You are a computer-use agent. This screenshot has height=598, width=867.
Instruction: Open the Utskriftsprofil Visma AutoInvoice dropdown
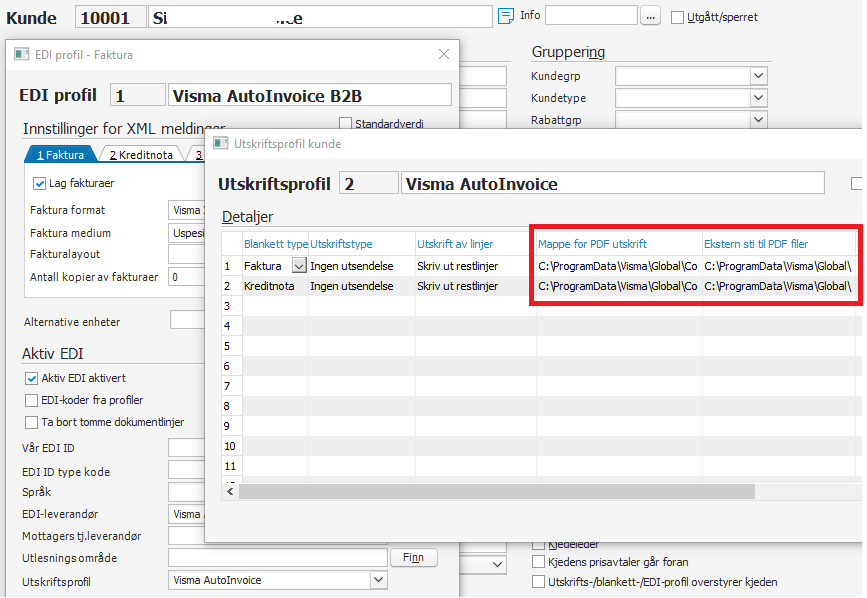point(378,580)
